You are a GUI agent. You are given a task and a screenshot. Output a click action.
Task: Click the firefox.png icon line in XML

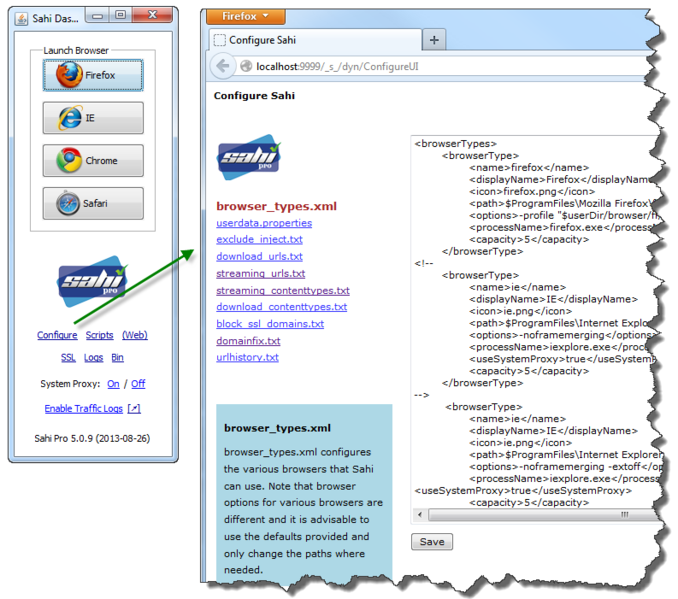coord(532,192)
